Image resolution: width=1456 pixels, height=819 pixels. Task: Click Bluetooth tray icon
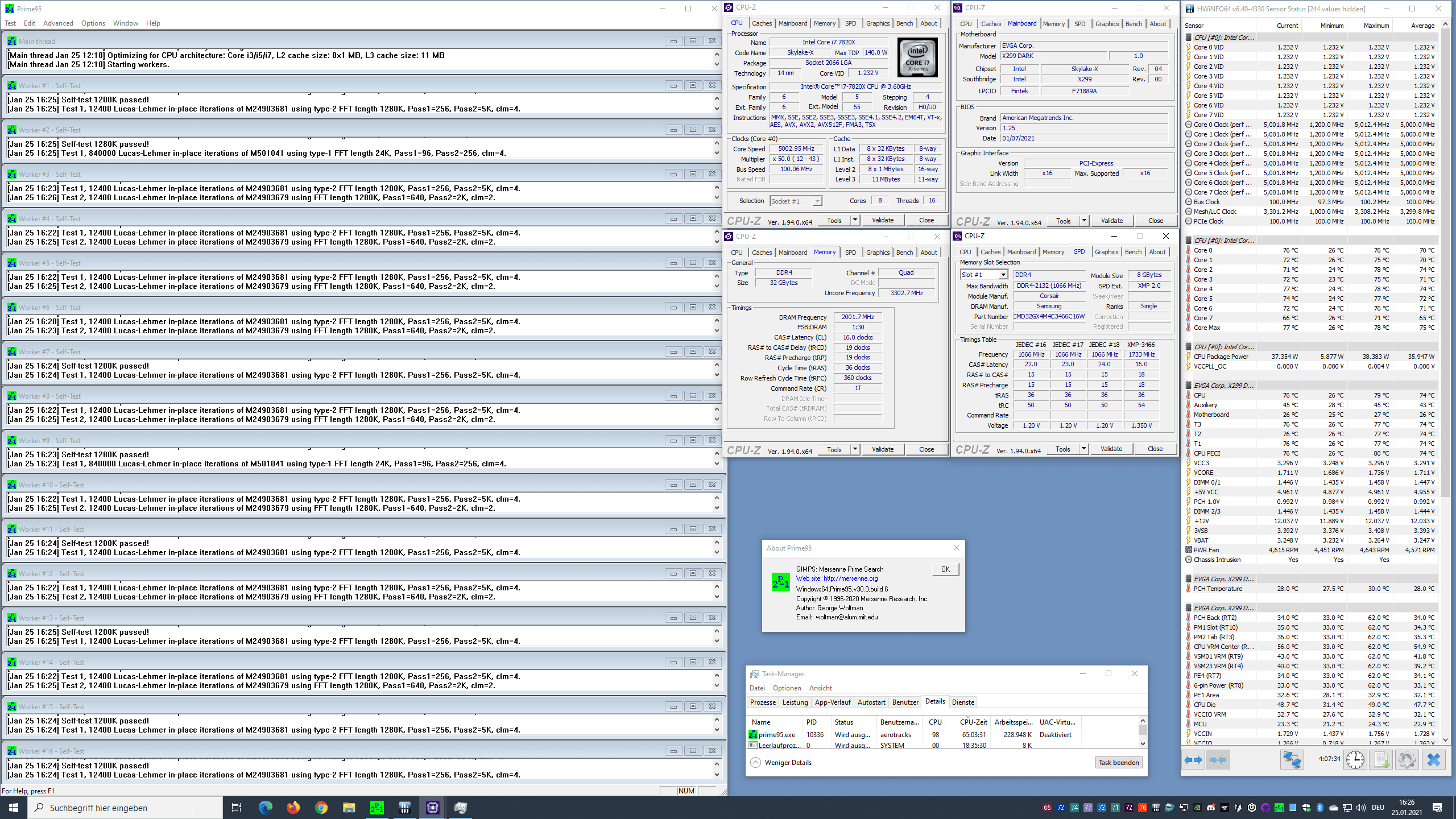[1320, 808]
